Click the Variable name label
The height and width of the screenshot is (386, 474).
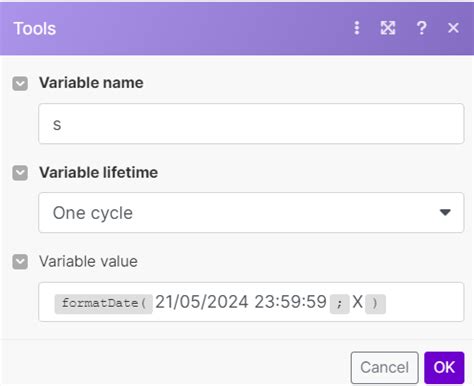tap(91, 83)
